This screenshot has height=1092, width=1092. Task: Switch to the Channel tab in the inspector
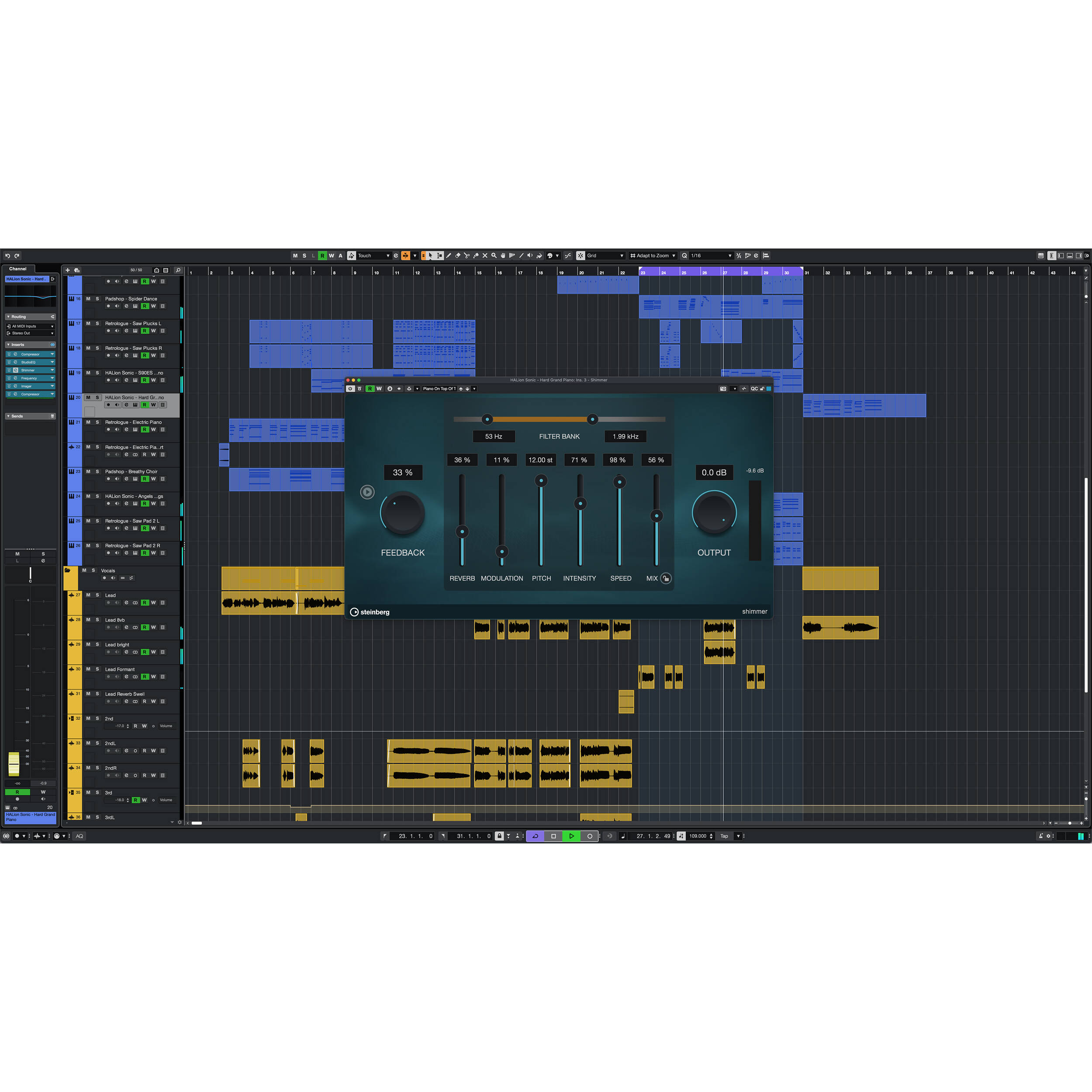[x=17, y=269]
